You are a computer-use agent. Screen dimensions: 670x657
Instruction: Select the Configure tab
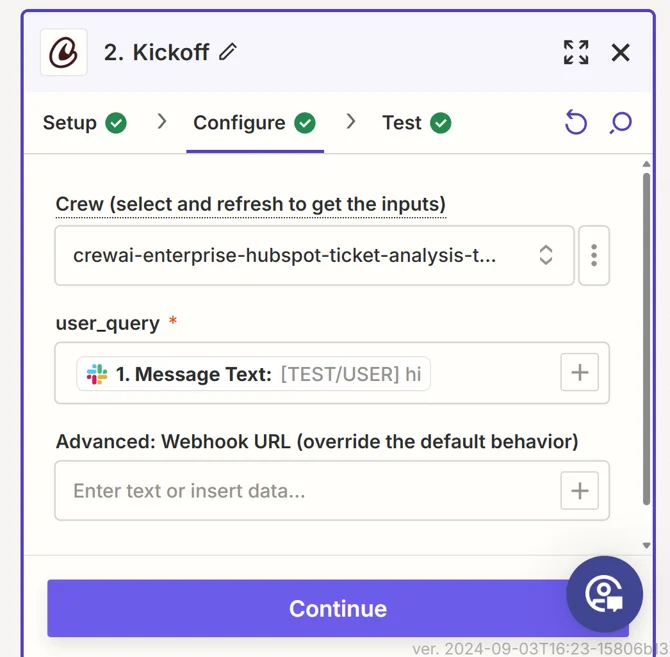(x=254, y=123)
